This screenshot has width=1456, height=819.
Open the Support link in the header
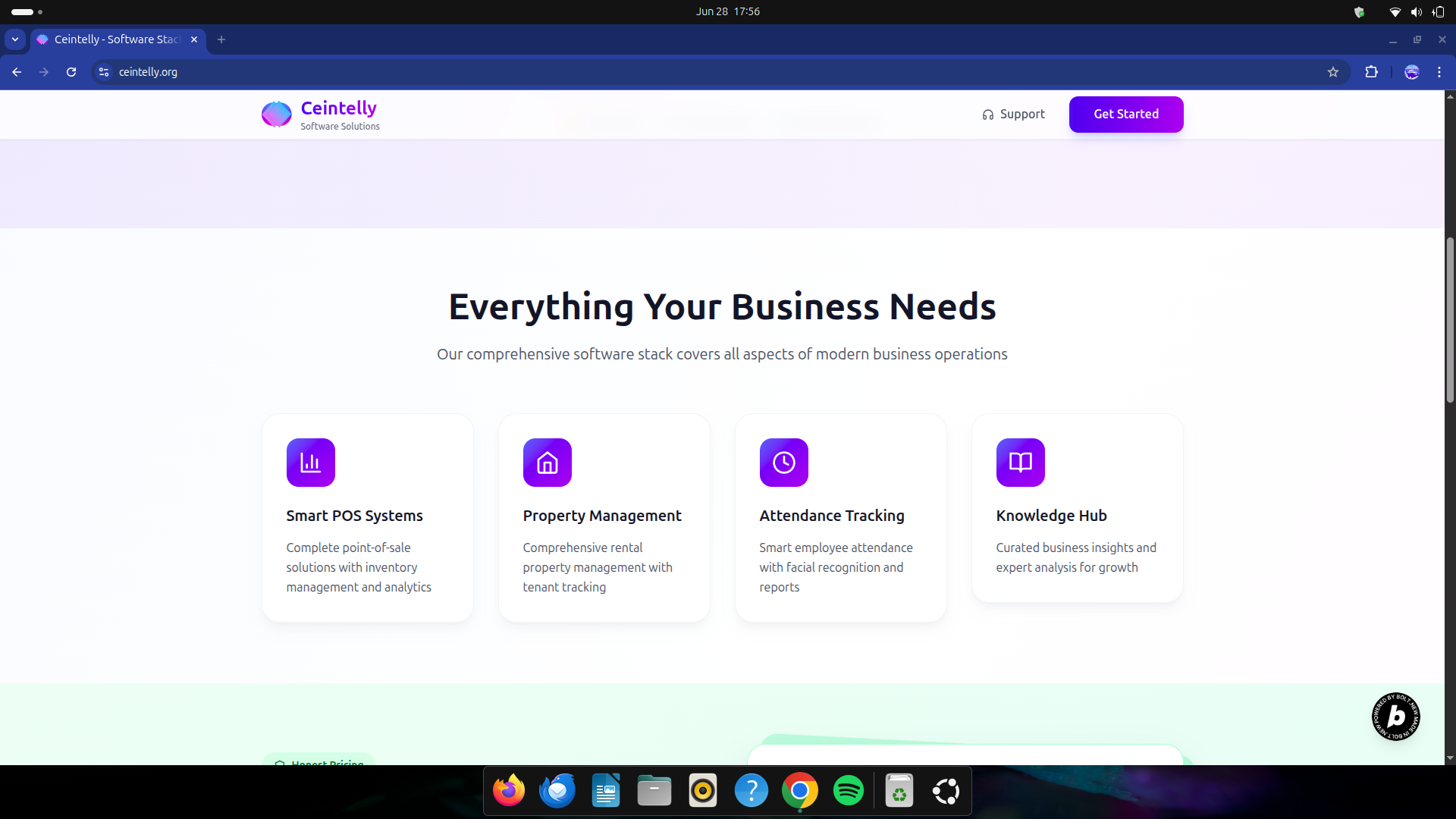click(1013, 115)
